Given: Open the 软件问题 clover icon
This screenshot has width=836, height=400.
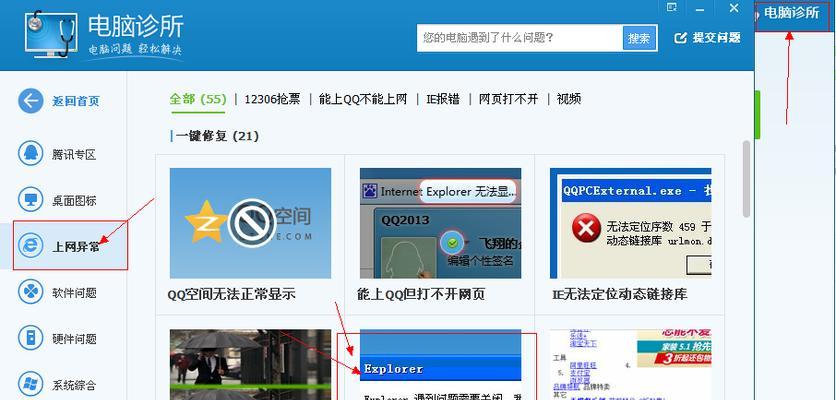Looking at the screenshot, I should click(x=31, y=292).
